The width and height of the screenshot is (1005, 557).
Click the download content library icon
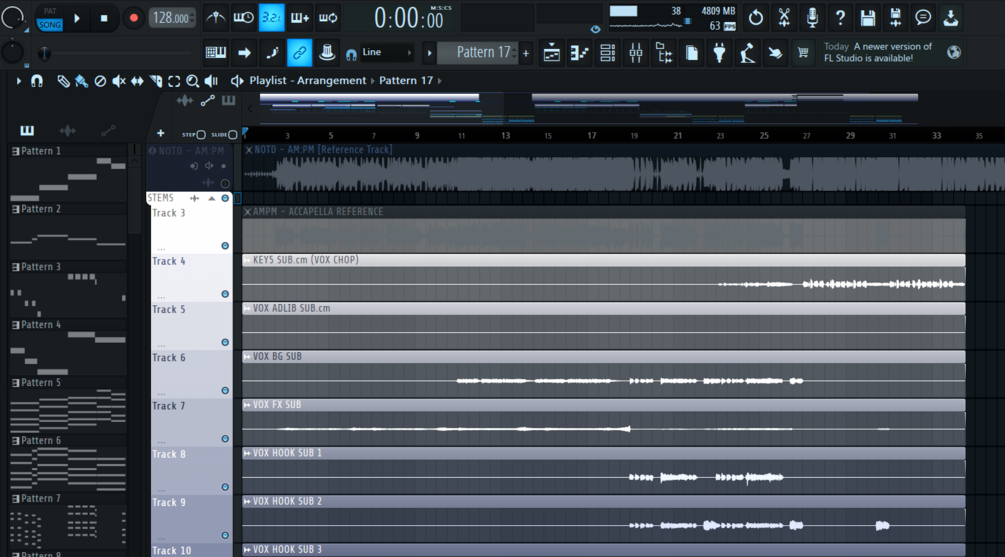pyautogui.click(x=951, y=18)
